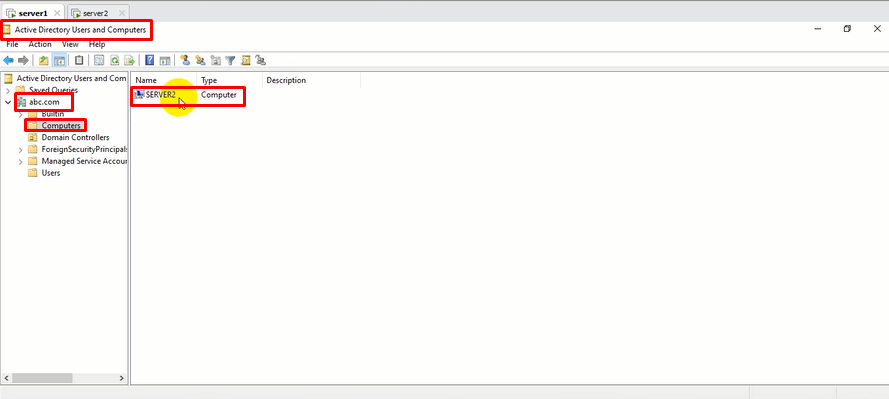The image size is (889, 399).
Task: Click the SERVER2 computer icon
Action: point(139,95)
